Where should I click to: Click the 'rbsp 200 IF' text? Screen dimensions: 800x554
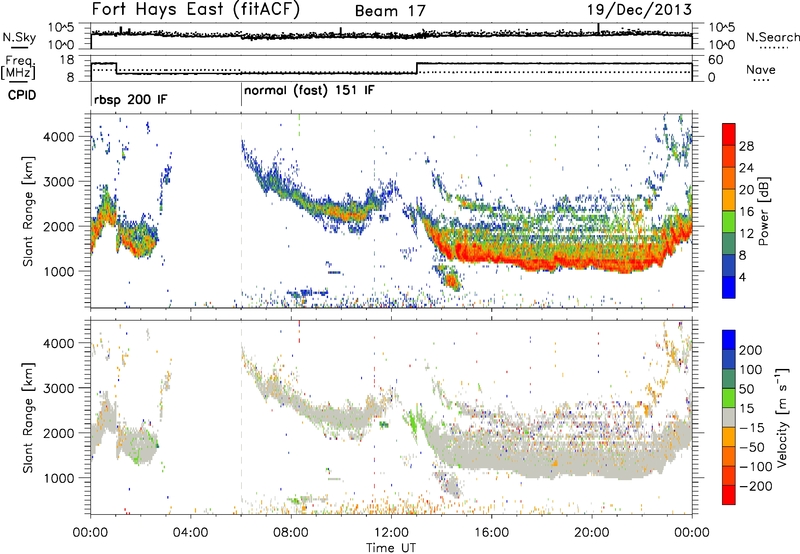(131, 99)
